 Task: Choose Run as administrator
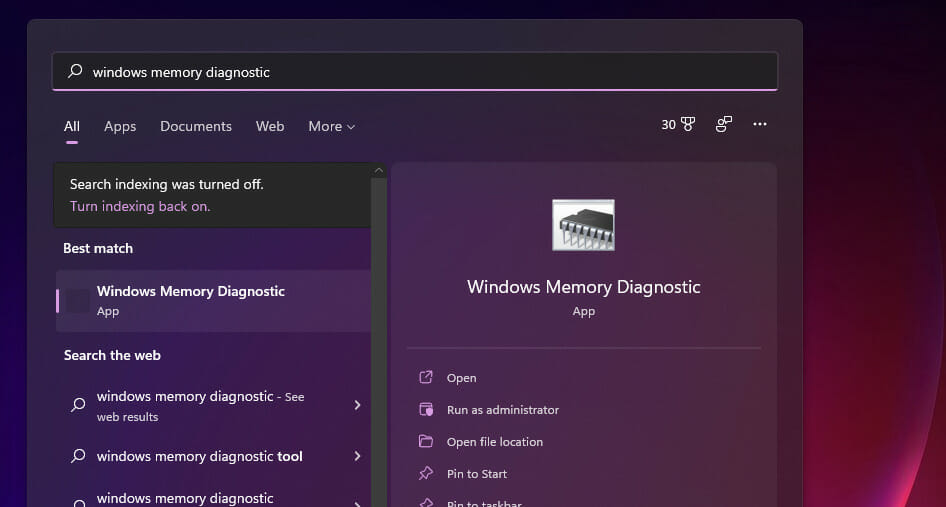pyautogui.click(x=503, y=410)
